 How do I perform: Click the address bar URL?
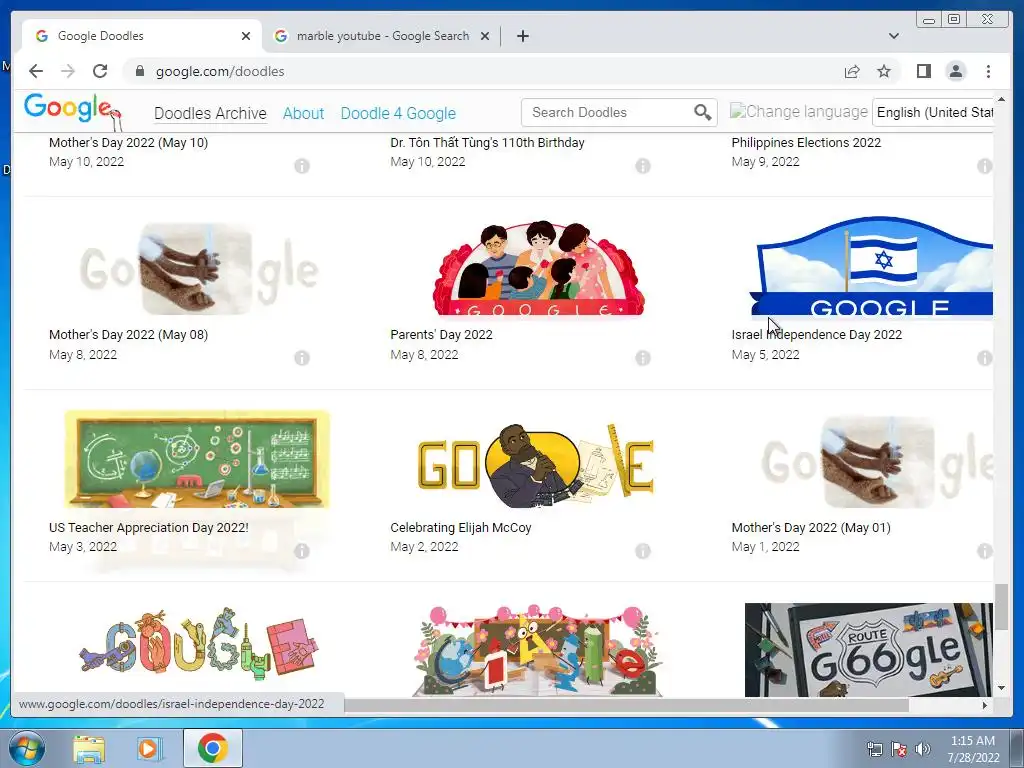click(220, 71)
